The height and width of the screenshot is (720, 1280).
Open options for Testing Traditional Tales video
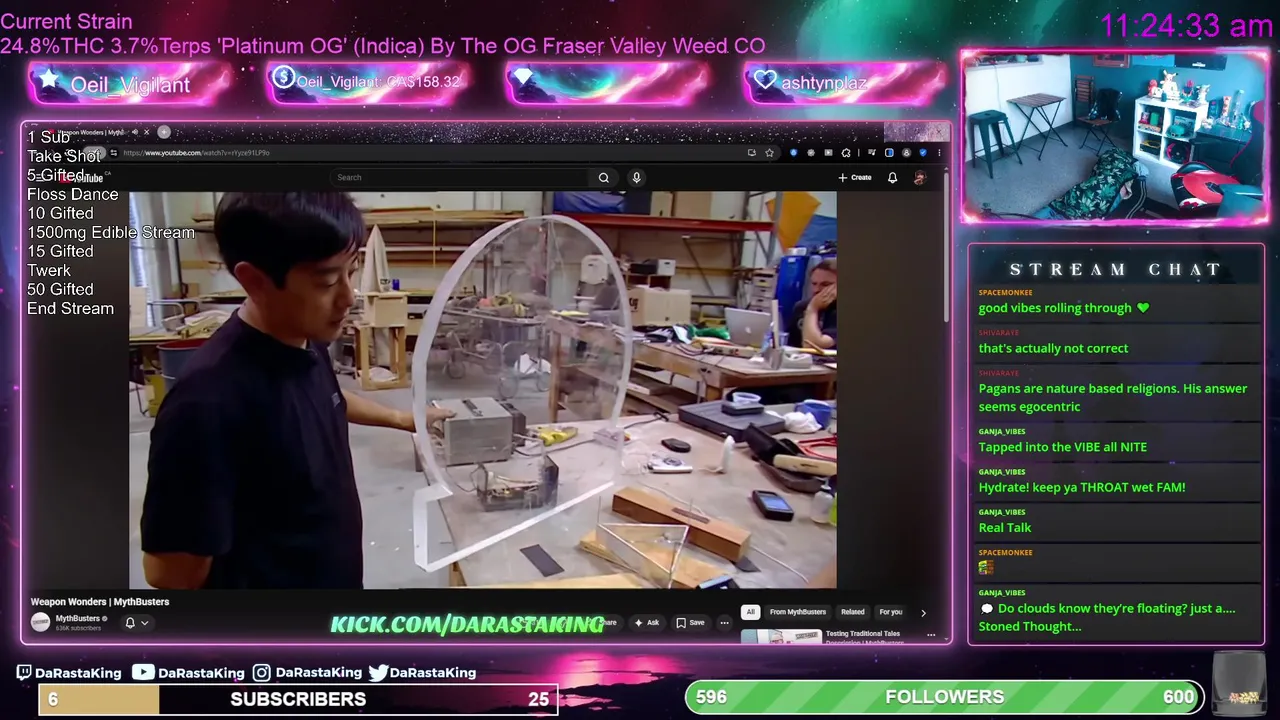[x=931, y=635]
